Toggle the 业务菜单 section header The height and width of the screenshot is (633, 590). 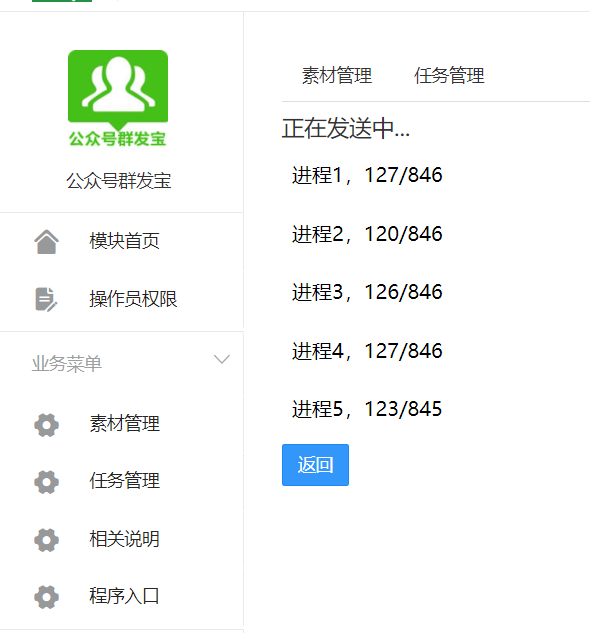122,363
